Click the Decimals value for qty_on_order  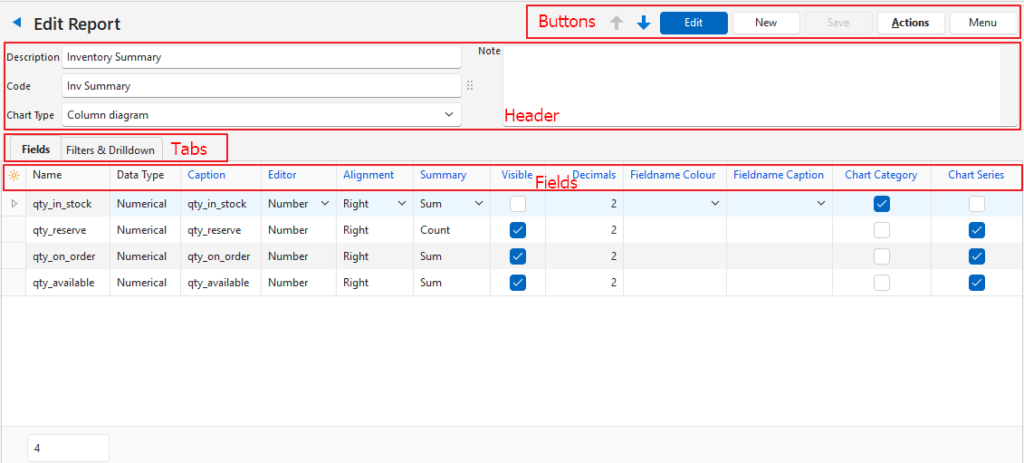(x=584, y=256)
